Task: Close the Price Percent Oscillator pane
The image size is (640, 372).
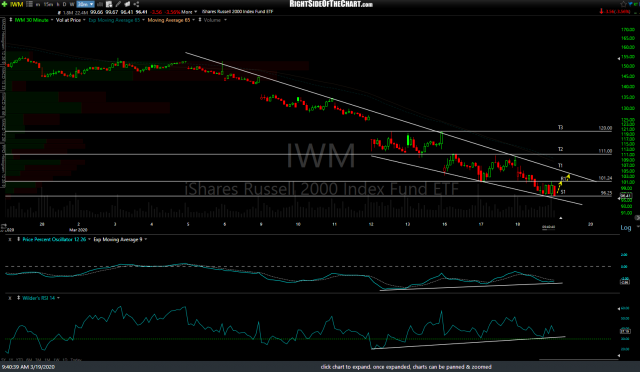Action: (10, 240)
